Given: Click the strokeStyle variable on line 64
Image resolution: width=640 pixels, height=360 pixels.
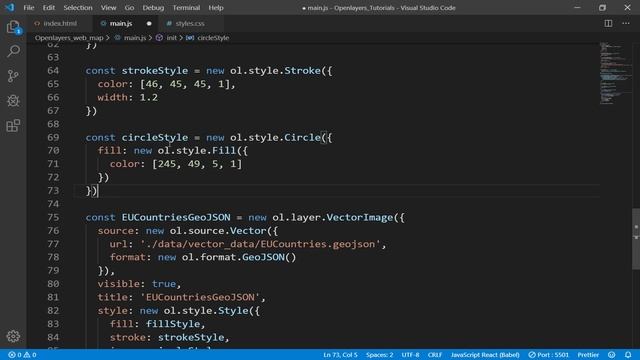Looking at the screenshot, I should pos(155,71).
